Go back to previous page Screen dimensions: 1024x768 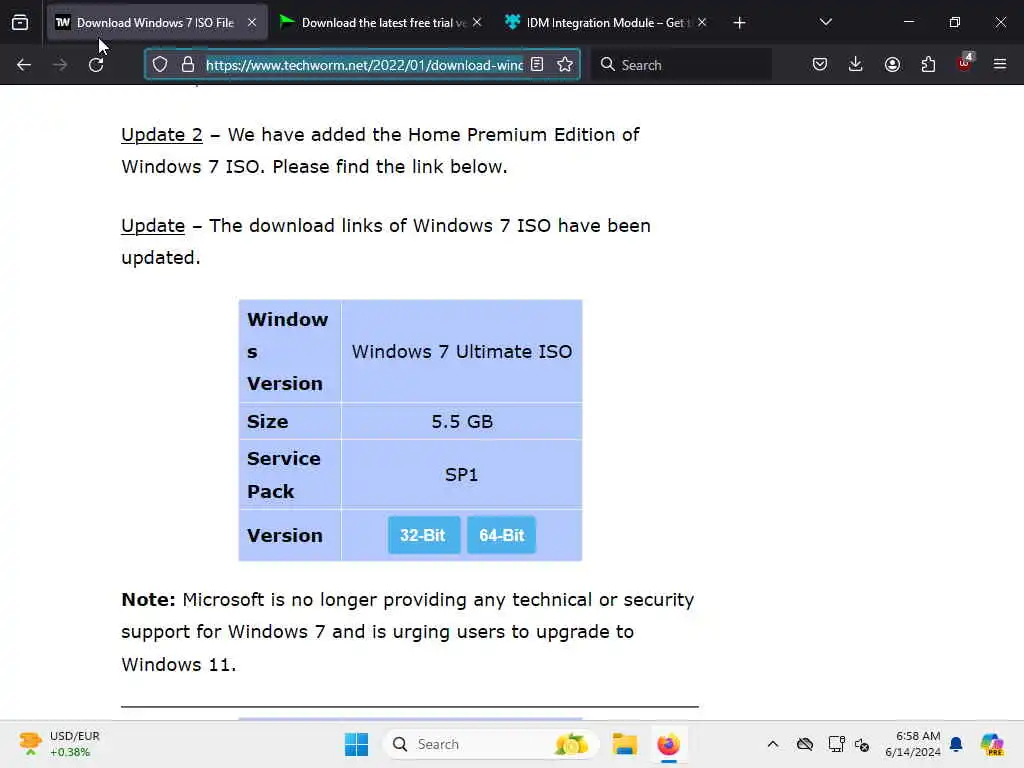(24, 65)
